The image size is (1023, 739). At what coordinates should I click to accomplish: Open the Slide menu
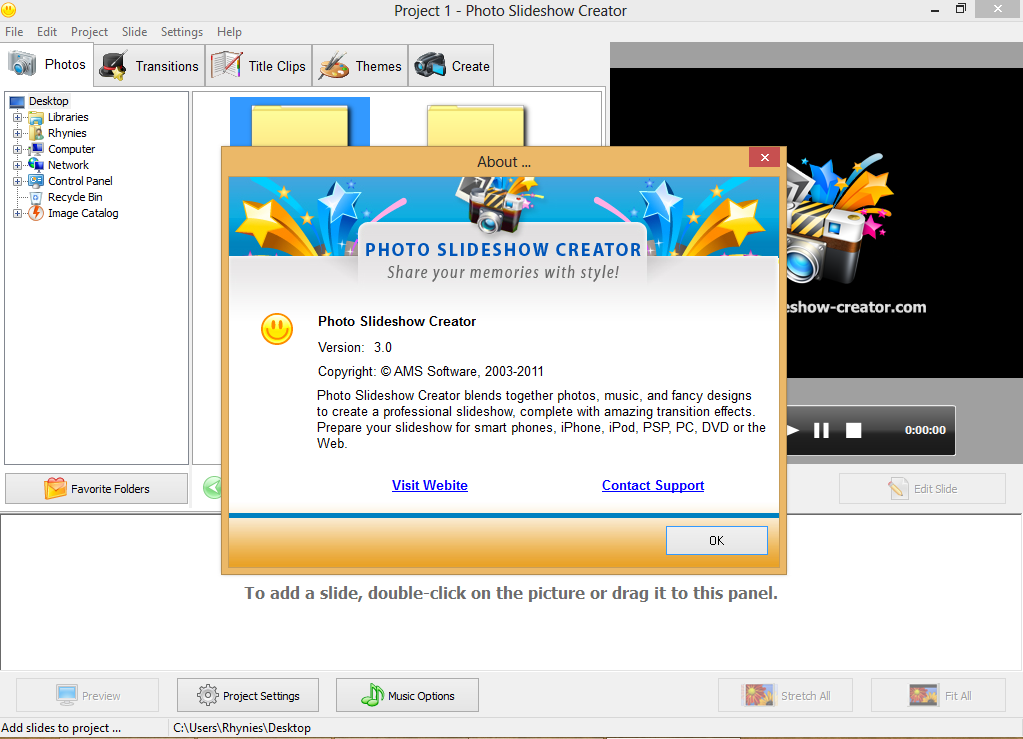tap(134, 32)
